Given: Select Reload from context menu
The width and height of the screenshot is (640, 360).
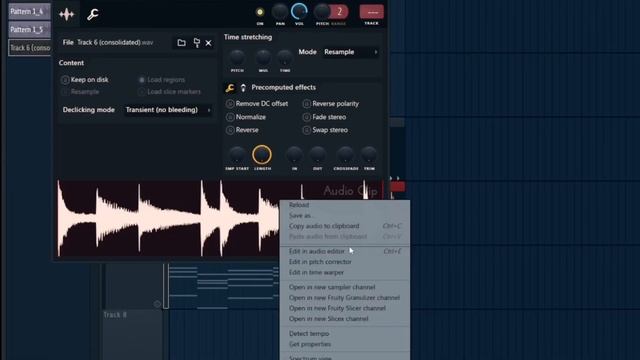Looking at the screenshot, I should coord(345,205).
